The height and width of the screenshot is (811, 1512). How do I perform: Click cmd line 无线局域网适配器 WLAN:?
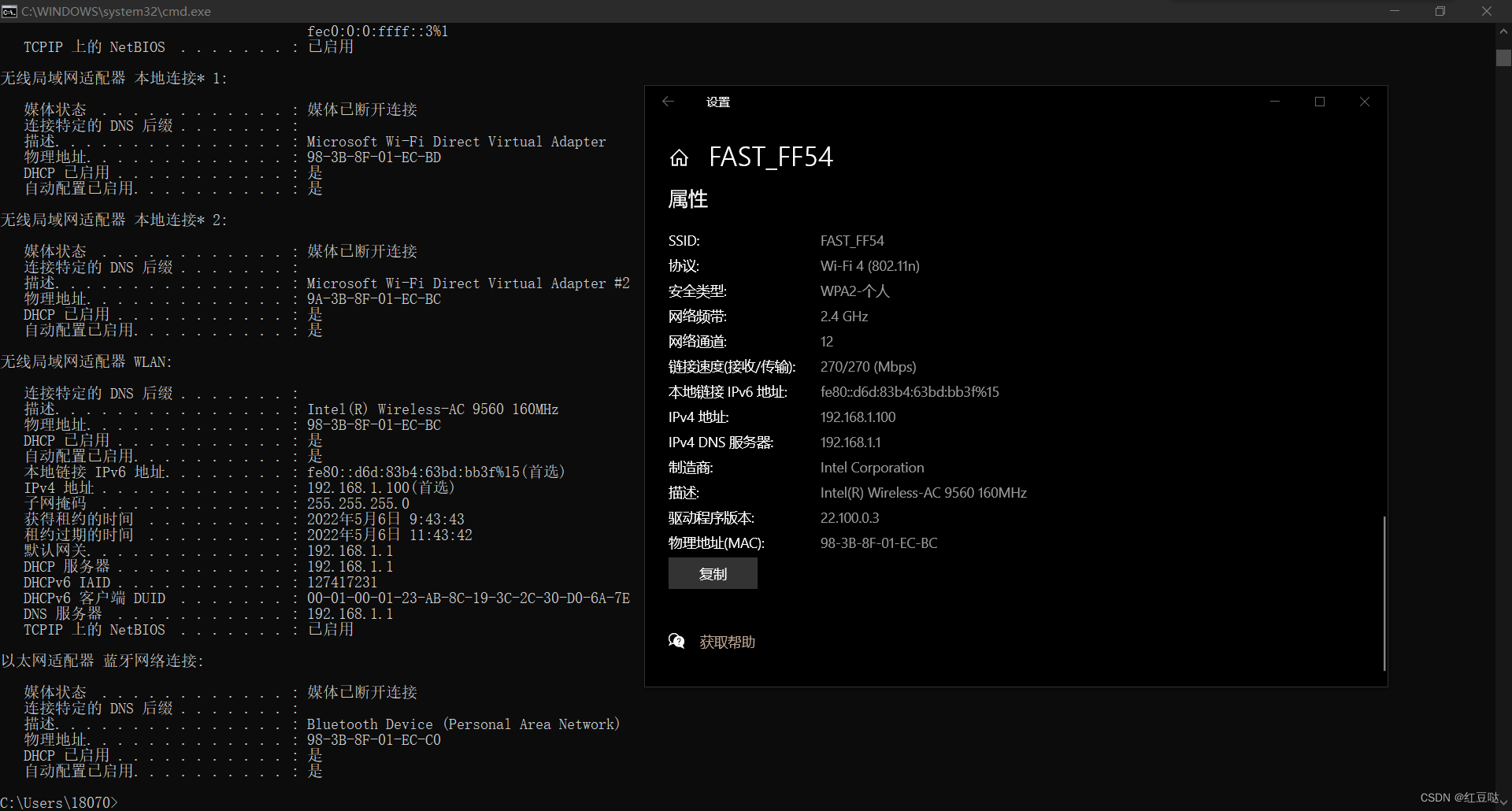tap(87, 361)
